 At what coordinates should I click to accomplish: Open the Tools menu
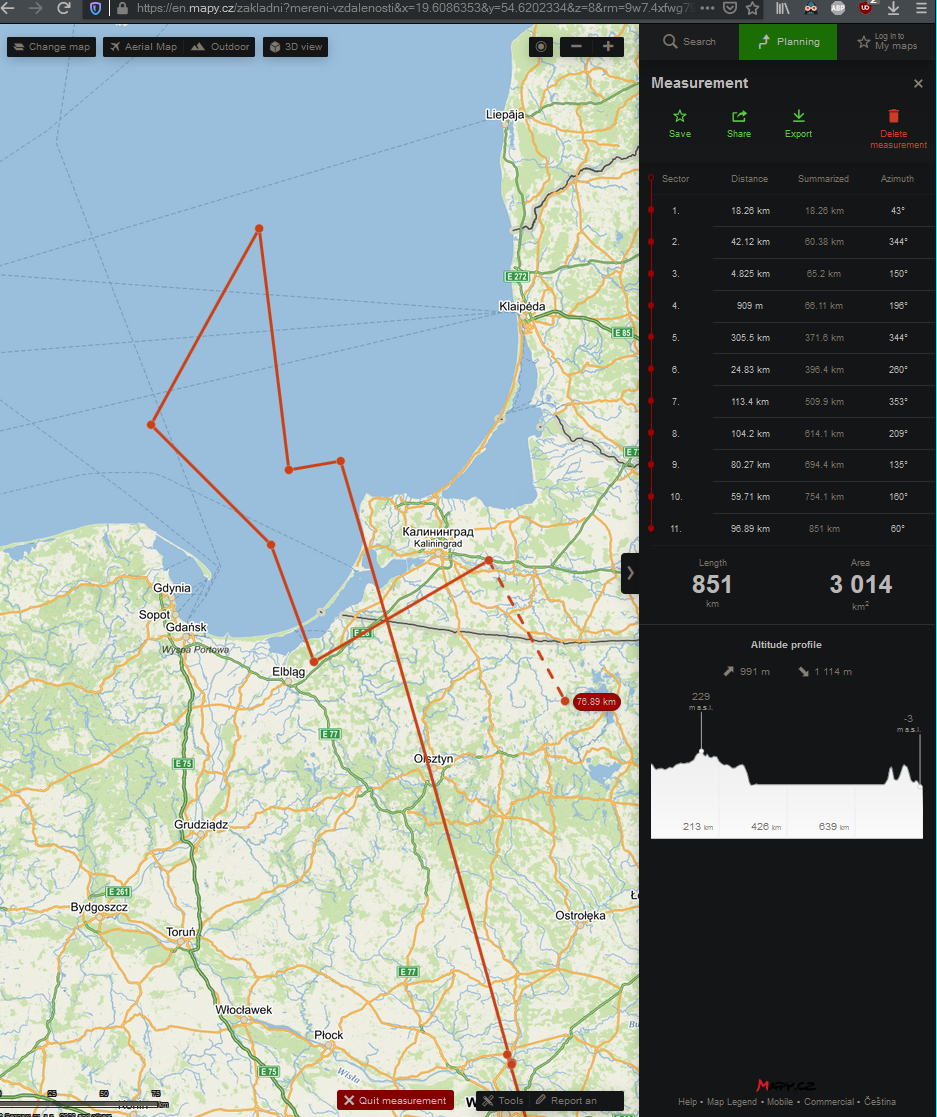click(x=502, y=1100)
